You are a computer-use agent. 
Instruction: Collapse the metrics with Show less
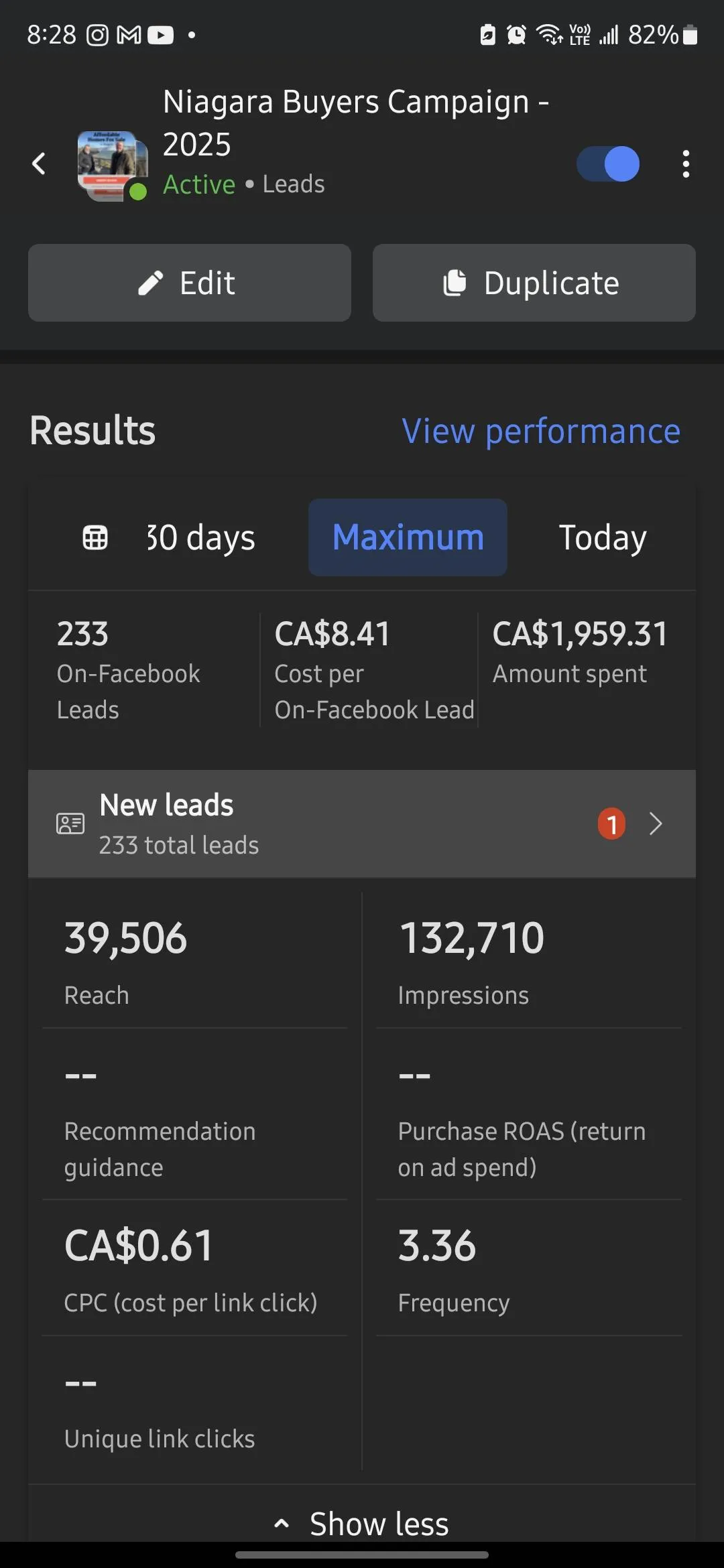379,1524
